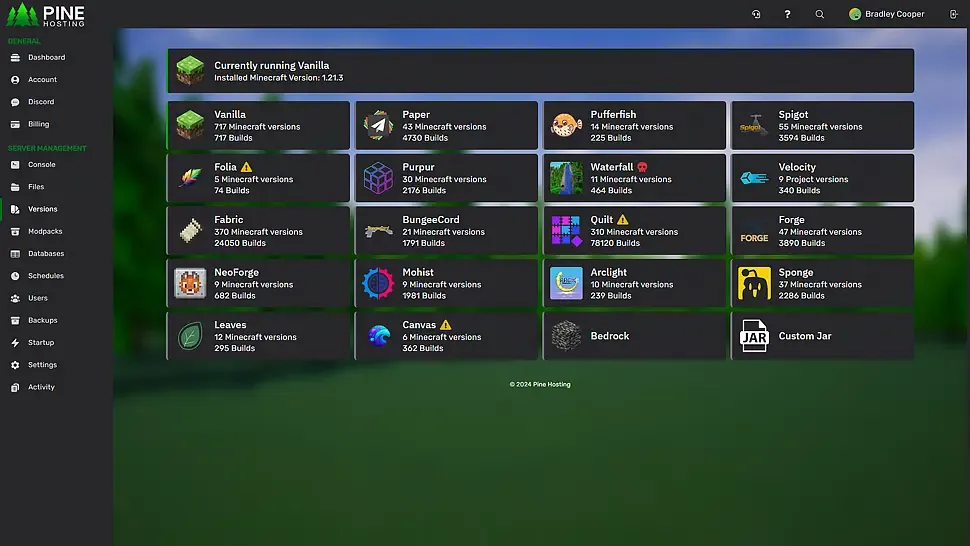970x546 pixels.
Task: Click the Startup lightning bolt icon
Action: (x=15, y=343)
